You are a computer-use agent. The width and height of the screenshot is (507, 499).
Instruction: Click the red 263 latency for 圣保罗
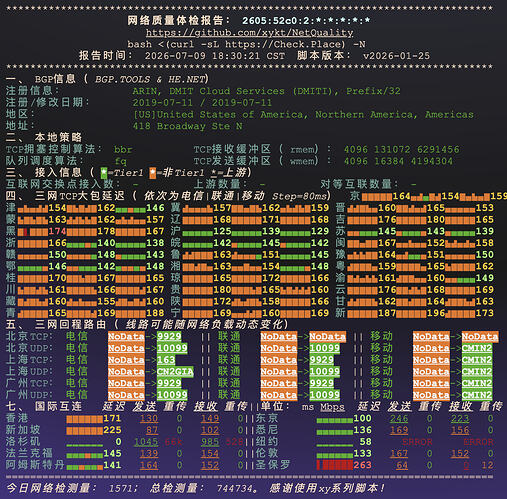362,465
